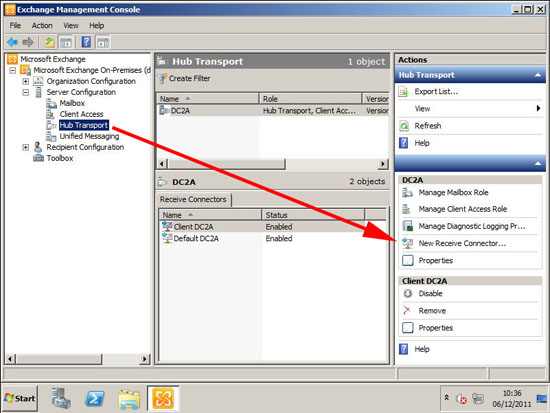Click Manage Mailbox Role action
This screenshot has height=413, width=550.
point(453,192)
